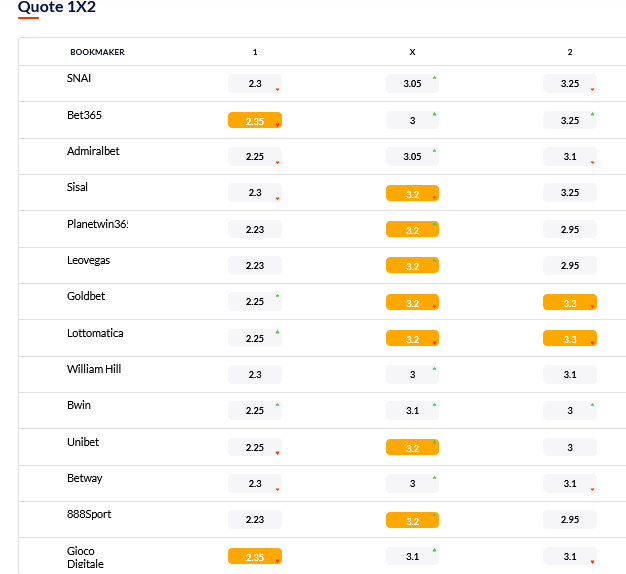Image resolution: width=626 pixels, height=574 pixels.
Task: Click the green up arrow in Goldbet's 1 odds
Action: coord(277,296)
